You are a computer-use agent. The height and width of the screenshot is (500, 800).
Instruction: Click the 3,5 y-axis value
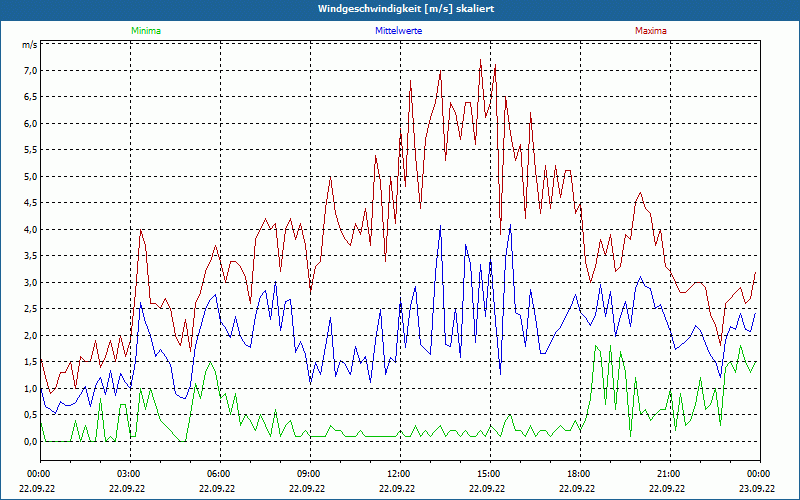tap(31, 256)
